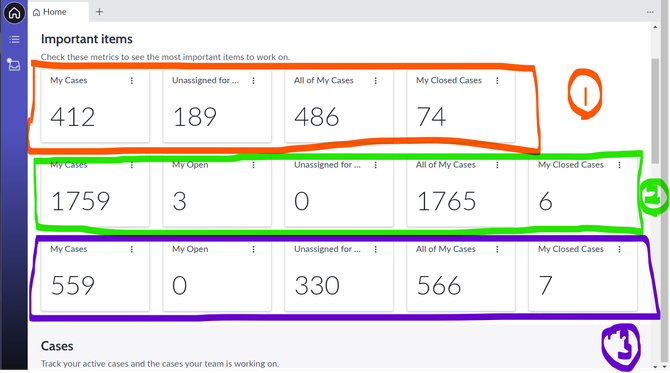Open options for the 189 unassigned card
670x373 pixels.
point(253,80)
